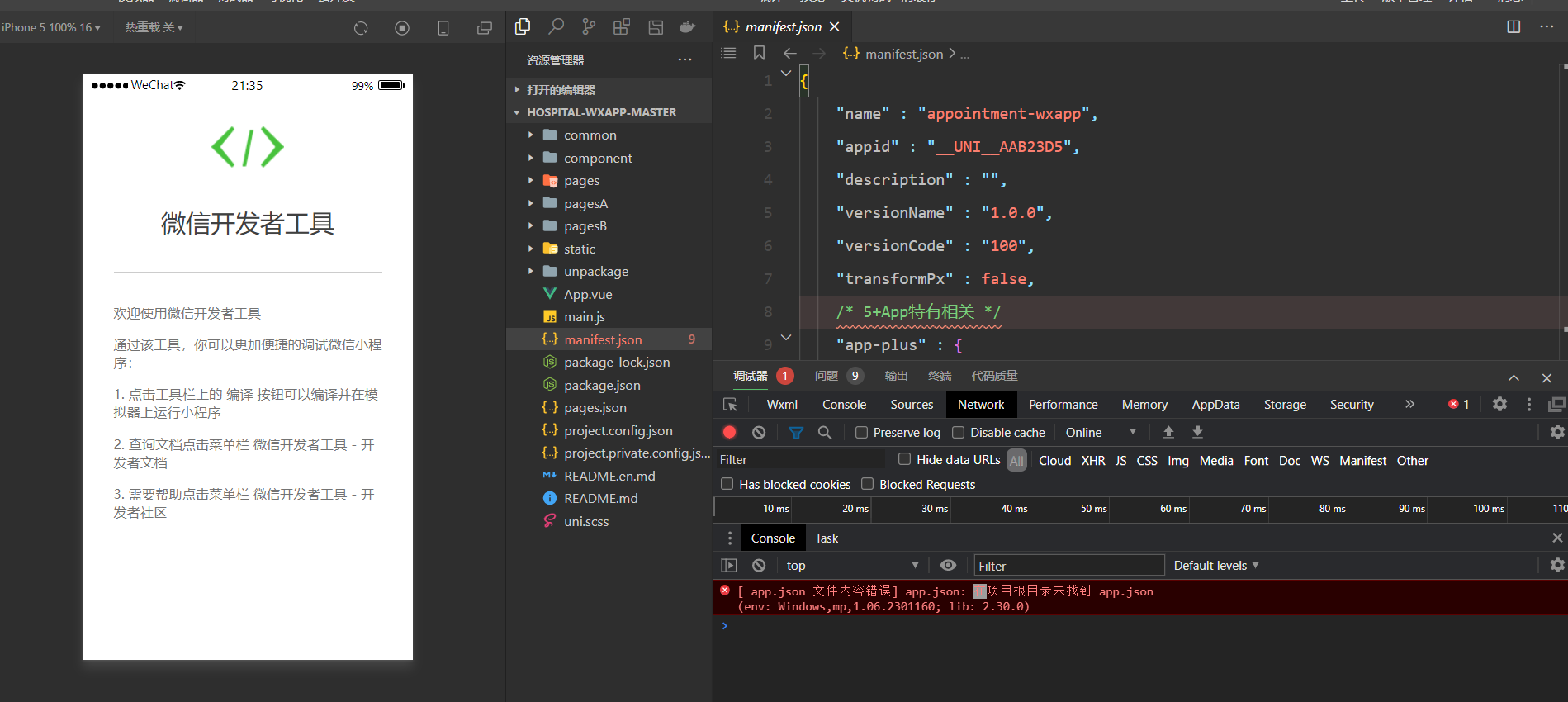Expand the common folder
The height and width of the screenshot is (702, 1568).
click(609, 135)
